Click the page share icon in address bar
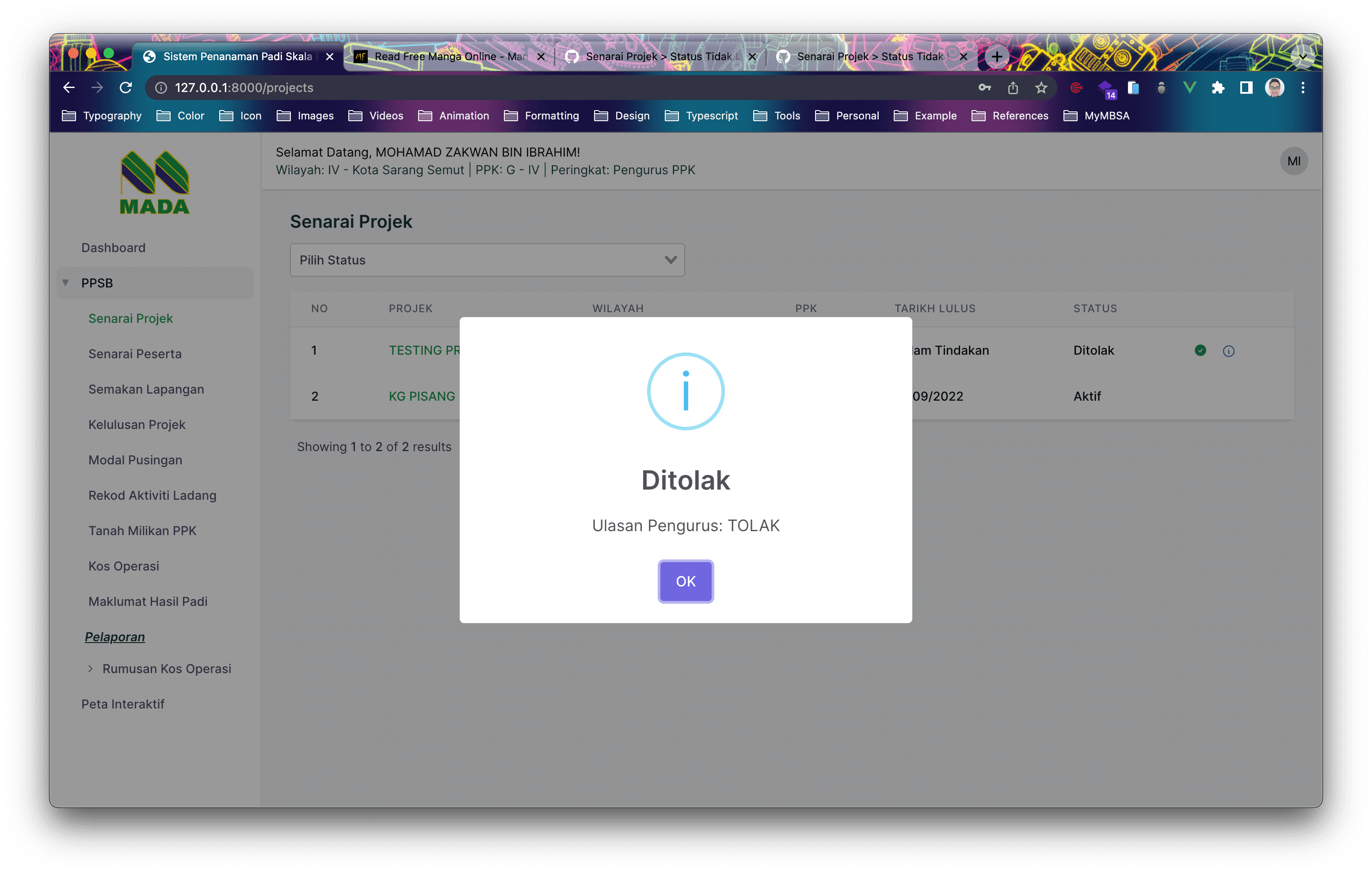The height and width of the screenshot is (873, 1372). coord(1013,88)
